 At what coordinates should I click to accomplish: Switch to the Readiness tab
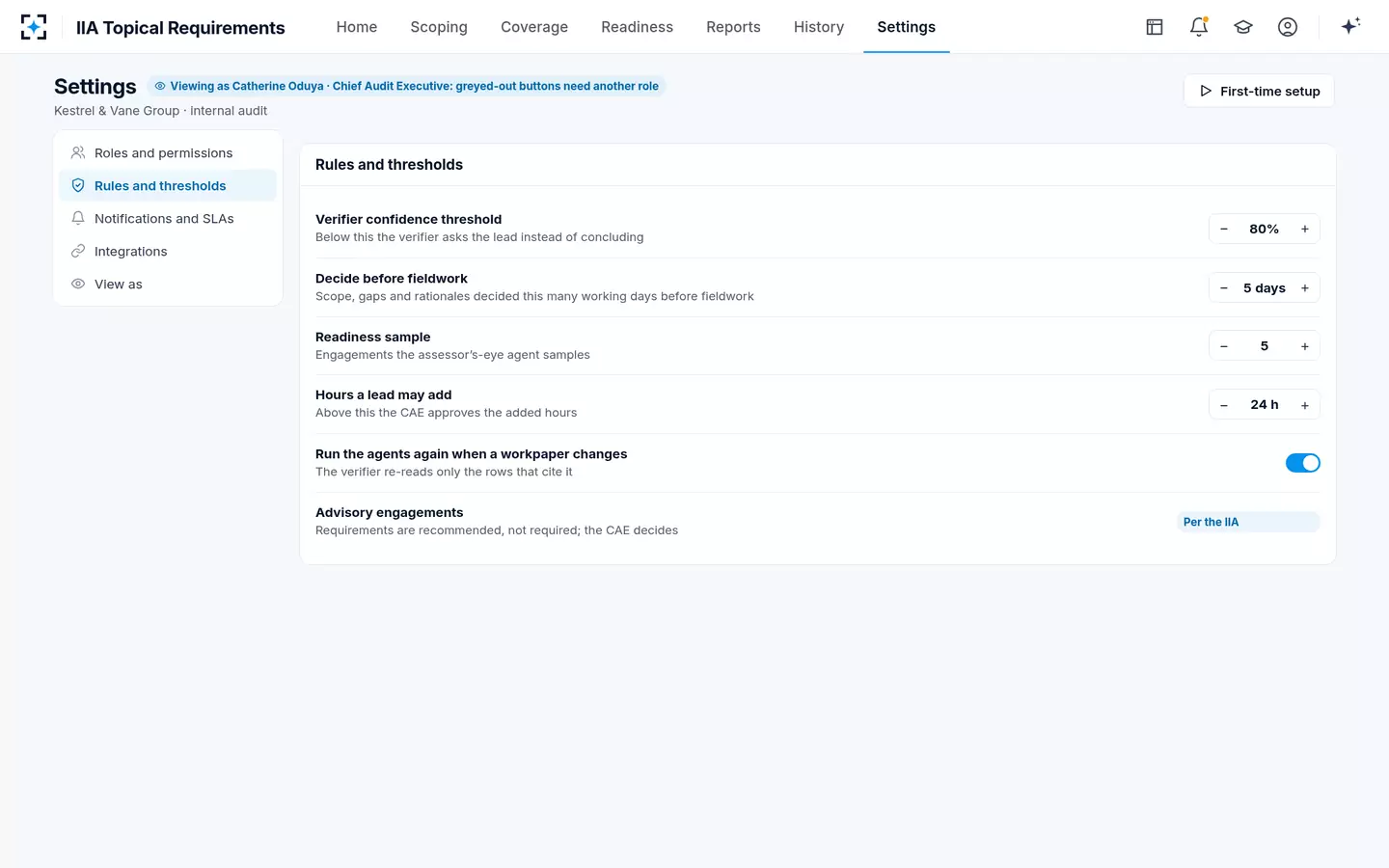pyautogui.click(x=637, y=27)
